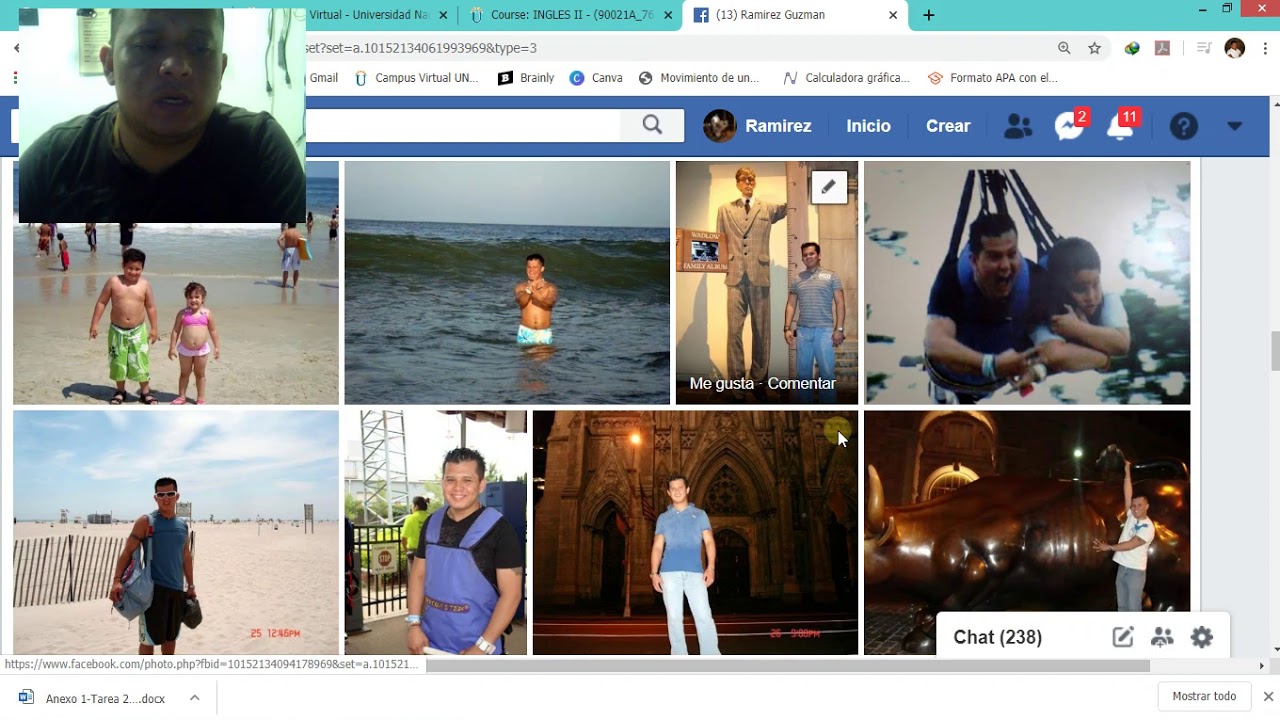Viewport: 1280px width, 720px height.
Task: Click the create group icon in Chat bar
Action: (x=1162, y=637)
